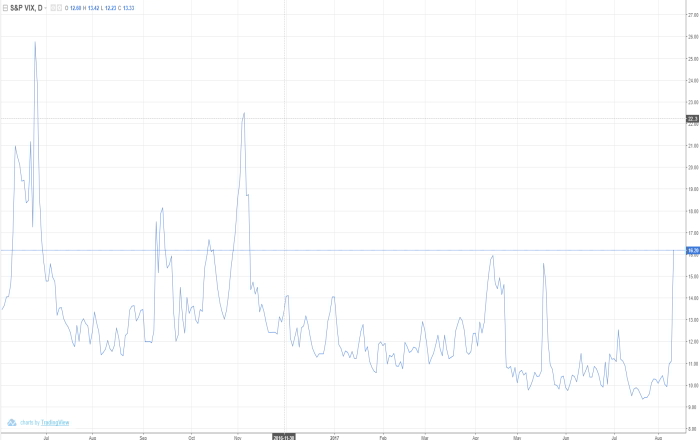Viewport: 700px width, 440px height.
Task: Click the Sep label on time axis
Action: point(143,438)
